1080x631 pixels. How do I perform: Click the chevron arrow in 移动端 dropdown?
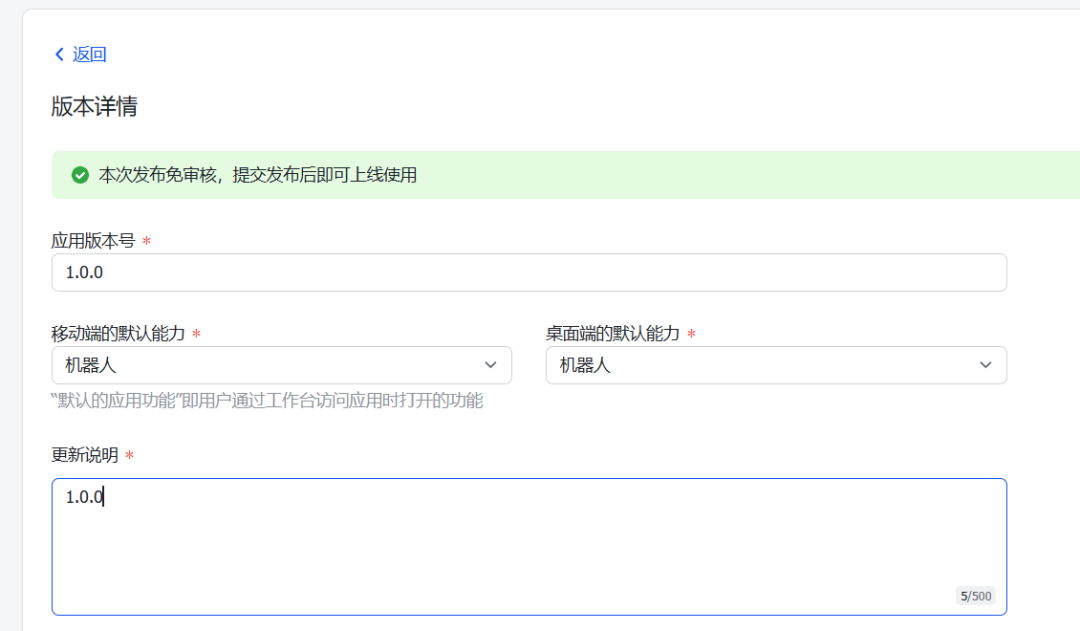491,365
